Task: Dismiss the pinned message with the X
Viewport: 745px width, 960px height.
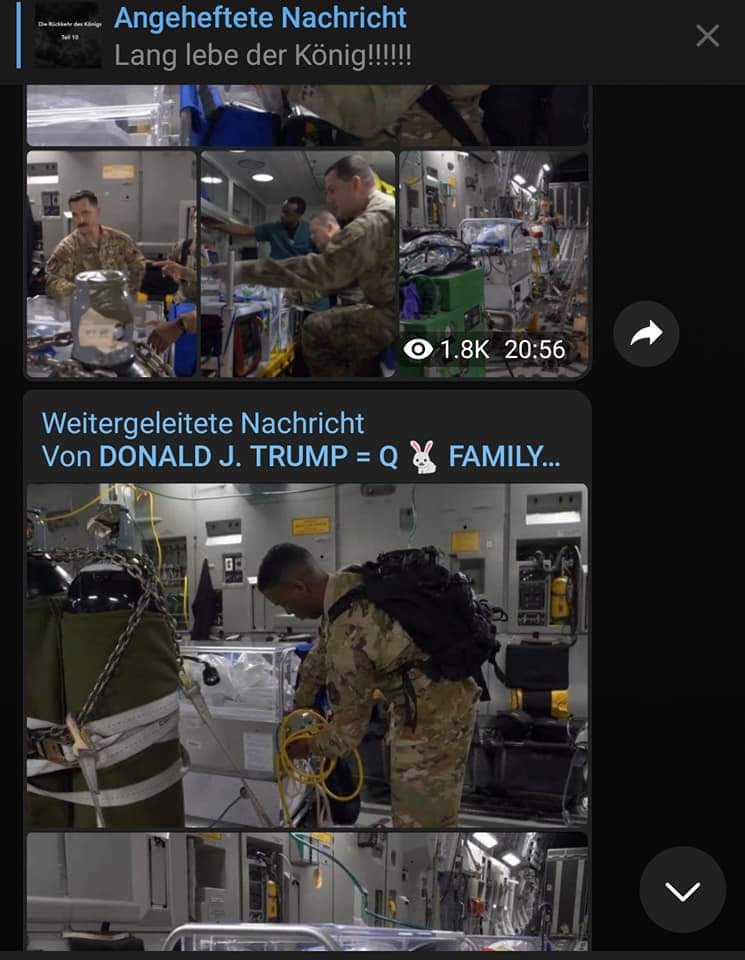Action: click(707, 36)
